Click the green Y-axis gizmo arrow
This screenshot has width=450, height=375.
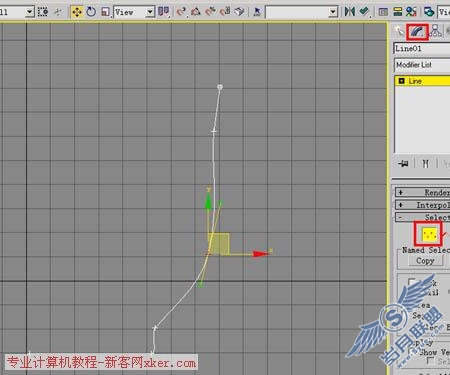208,201
